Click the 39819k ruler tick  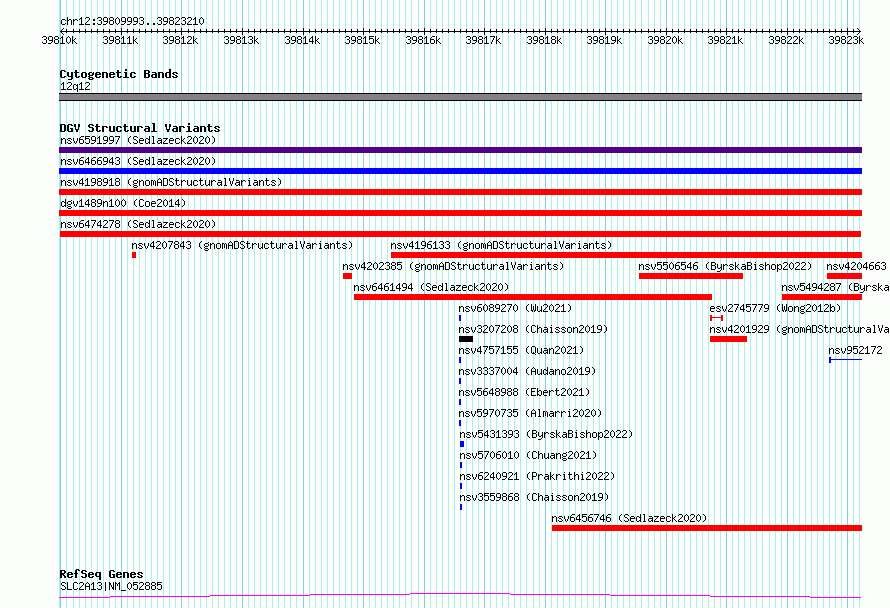(x=604, y=40)
